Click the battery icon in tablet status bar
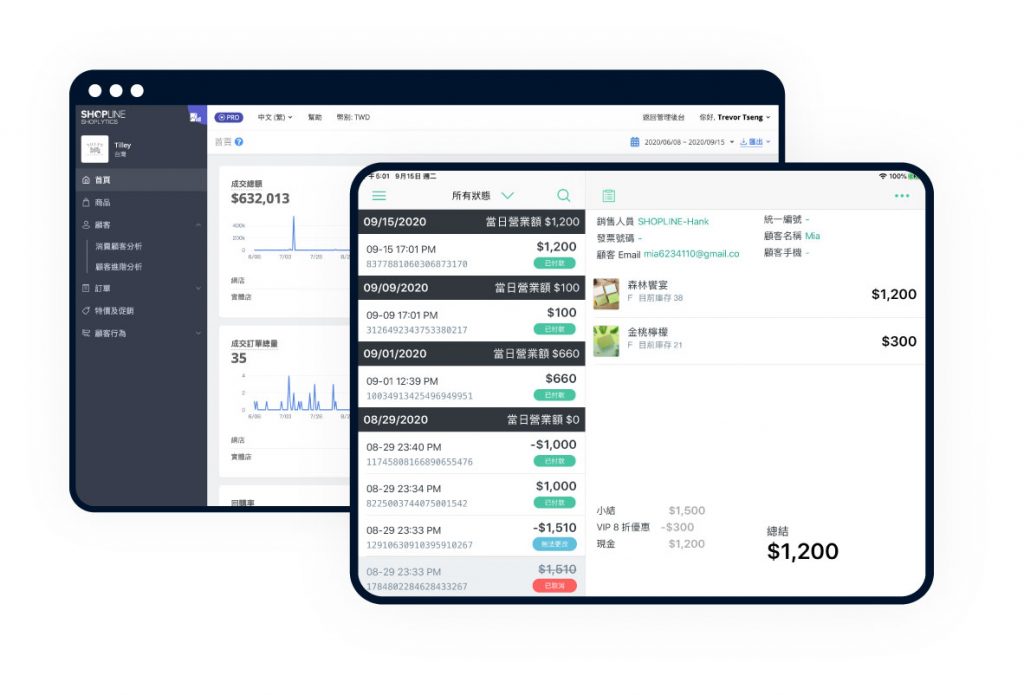The image size is (1024, 695). pos(912,176)
